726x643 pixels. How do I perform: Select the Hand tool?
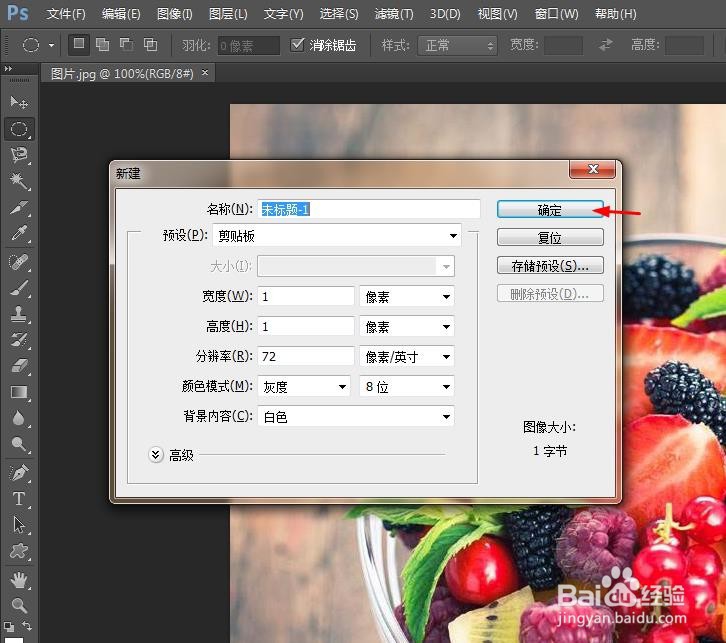[x=19, y=580]
